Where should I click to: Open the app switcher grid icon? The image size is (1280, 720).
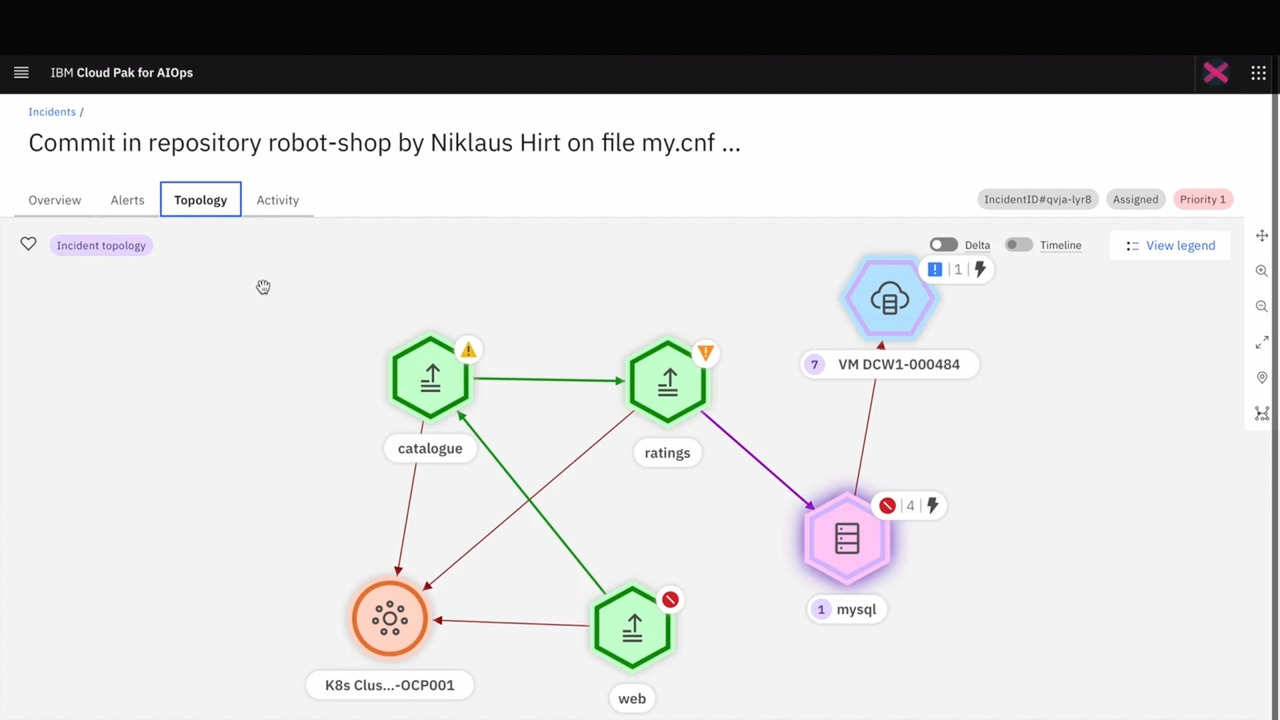pos(1258,72)
